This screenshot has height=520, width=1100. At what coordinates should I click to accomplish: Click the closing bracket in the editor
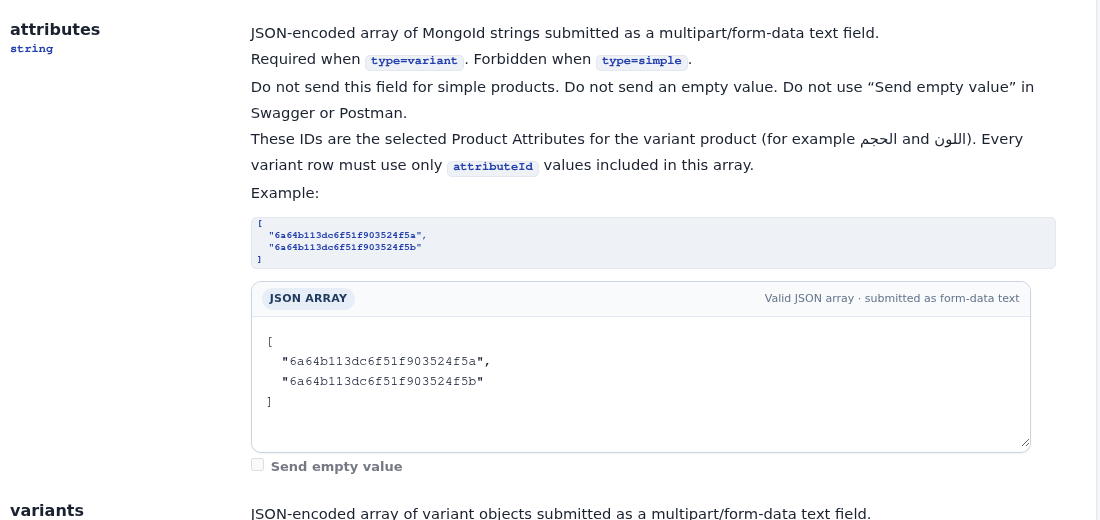[x=269, y=402]
